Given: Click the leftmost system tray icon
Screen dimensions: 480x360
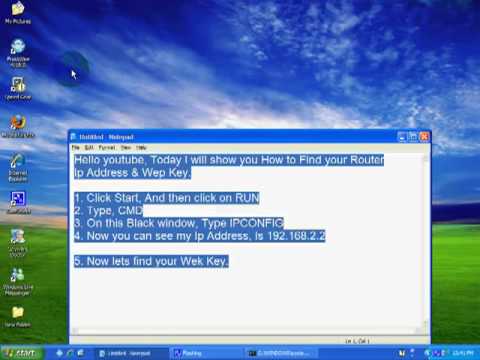Looking at the screenshot, I should tap(402, 353).
